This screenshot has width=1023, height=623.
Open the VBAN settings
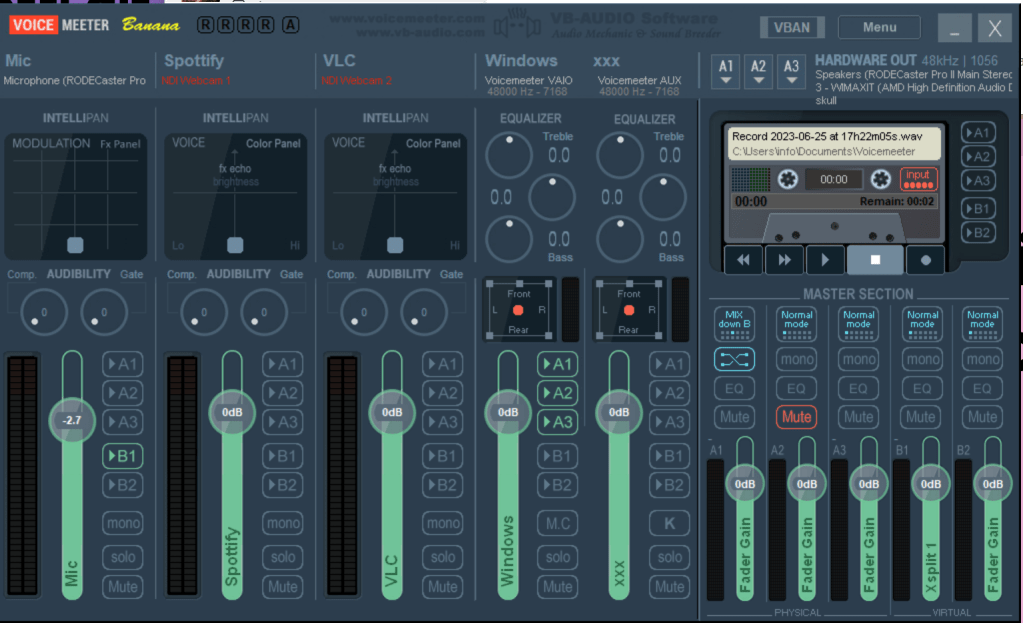tap(792, 27)
